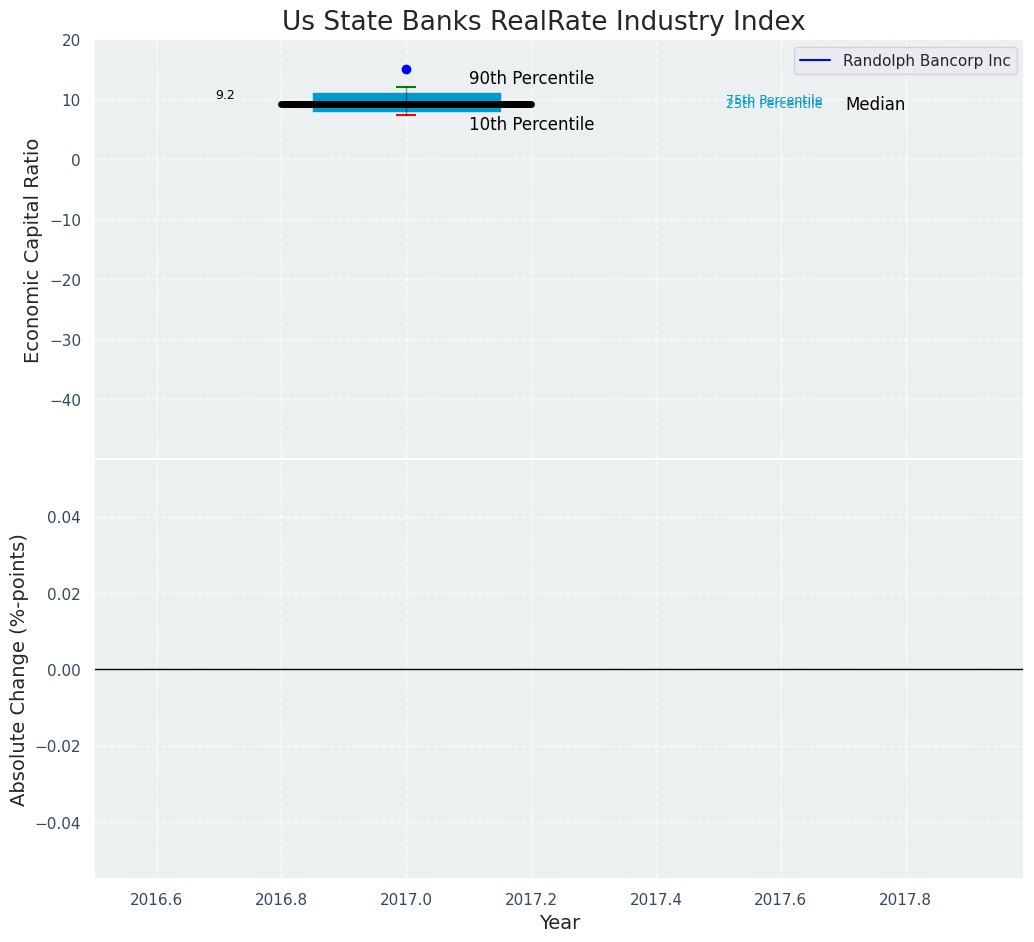Click the Economic Capital Ratio axis label
The image size is (1034, 942).
33,250
